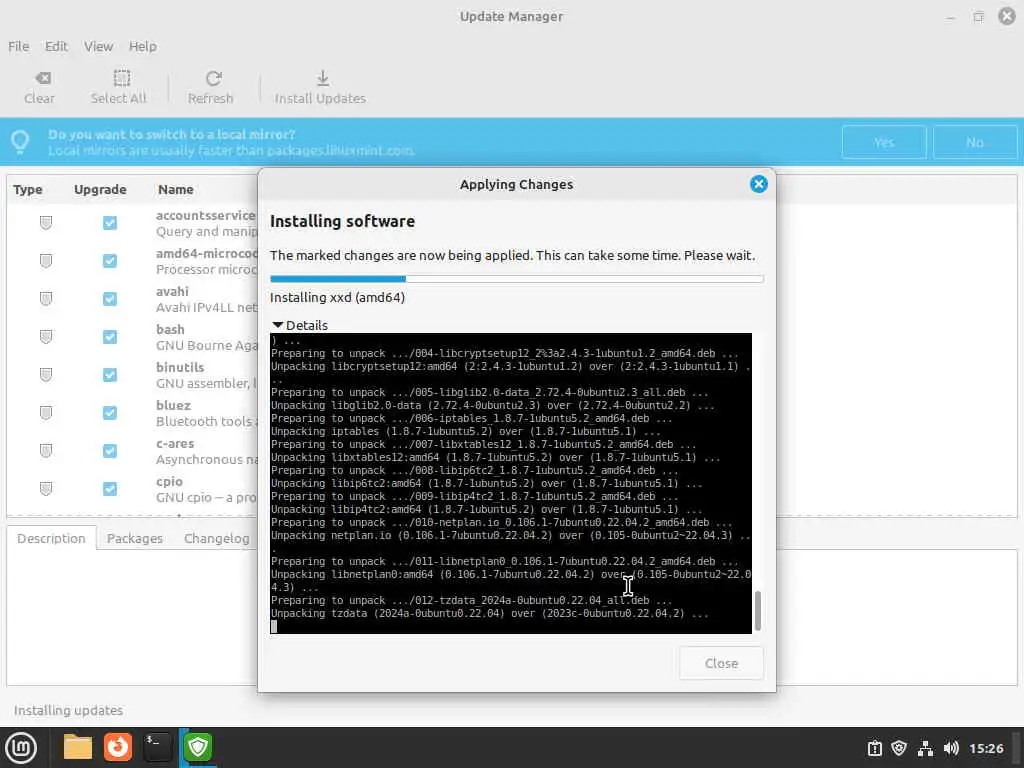The height and width of the screenshot is (768, 1024).
Task: Click the shield type icon for cpio
Action: [x=46, y=488]
